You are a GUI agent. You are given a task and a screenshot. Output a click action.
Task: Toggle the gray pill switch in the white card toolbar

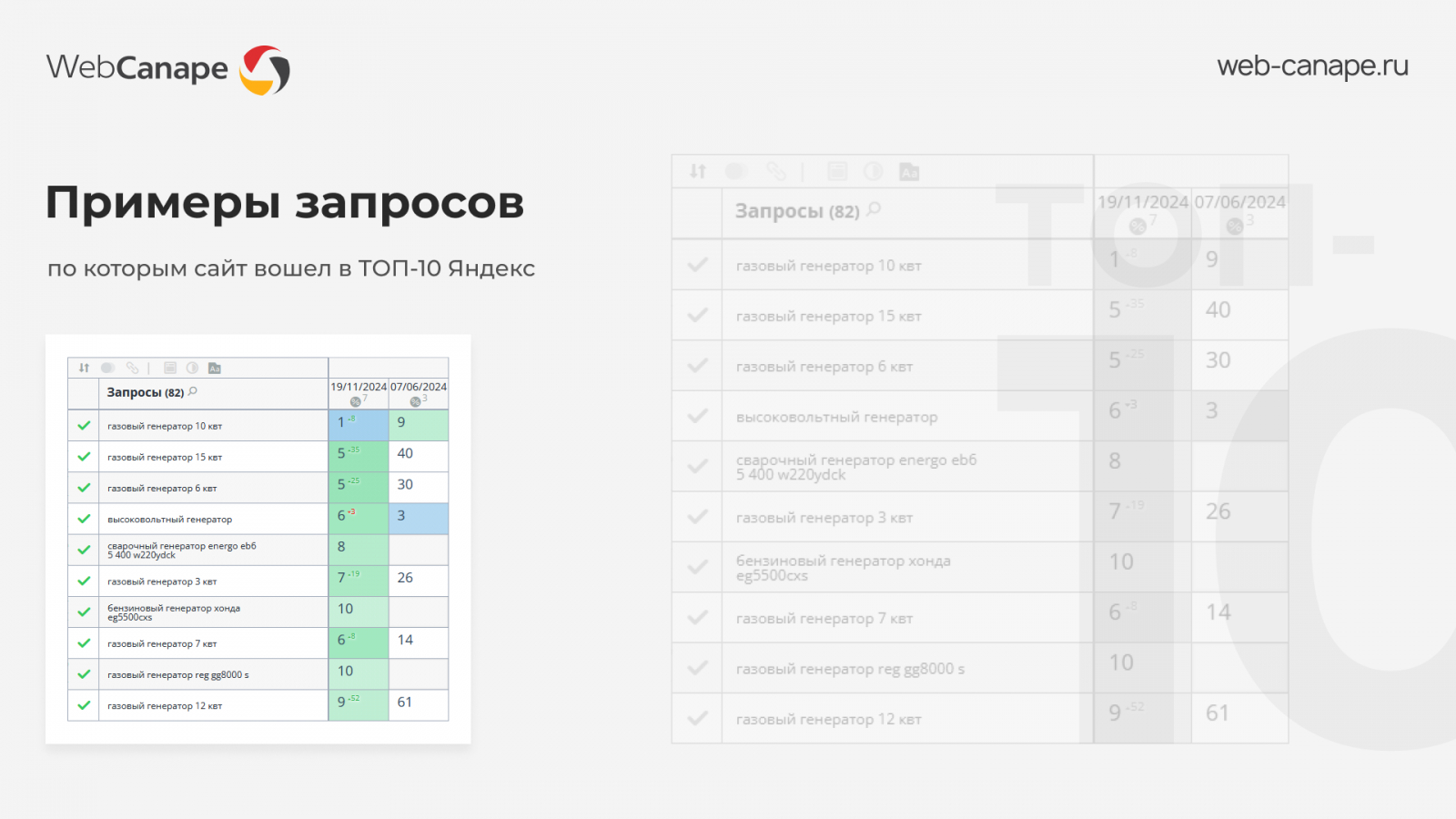coord(107,368)
